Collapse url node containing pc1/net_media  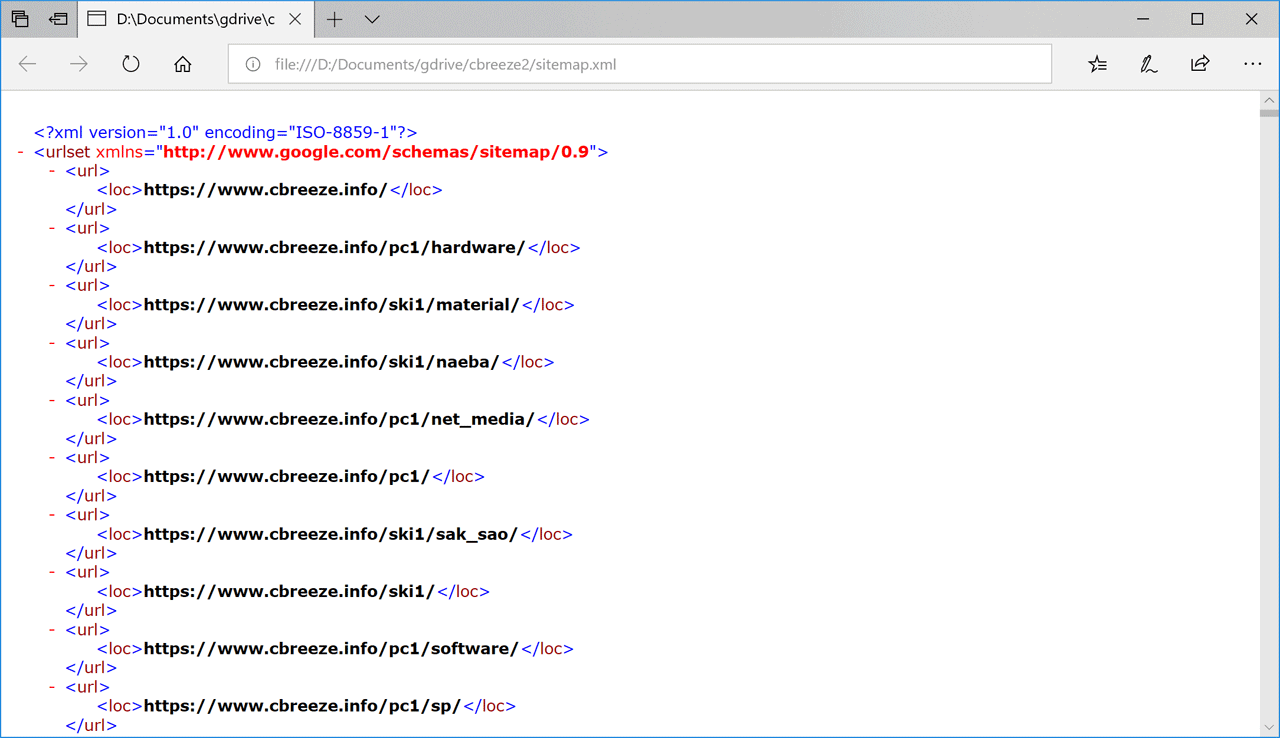[x=52, y=400]
